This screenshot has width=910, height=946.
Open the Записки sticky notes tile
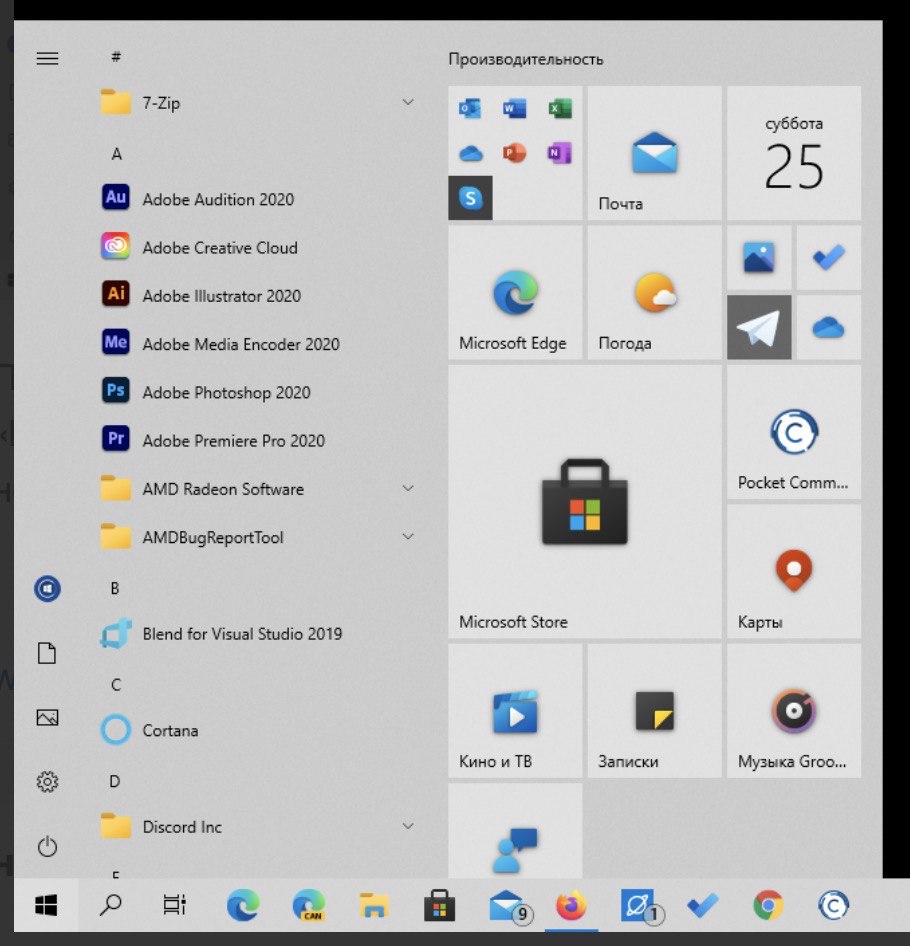[x=655, y=711]
